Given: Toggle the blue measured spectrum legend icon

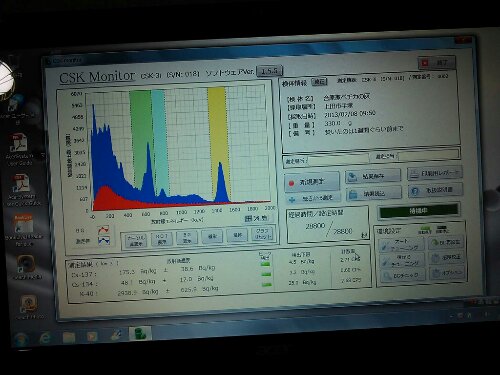Looking at the screenshot, I should [104, 240].
